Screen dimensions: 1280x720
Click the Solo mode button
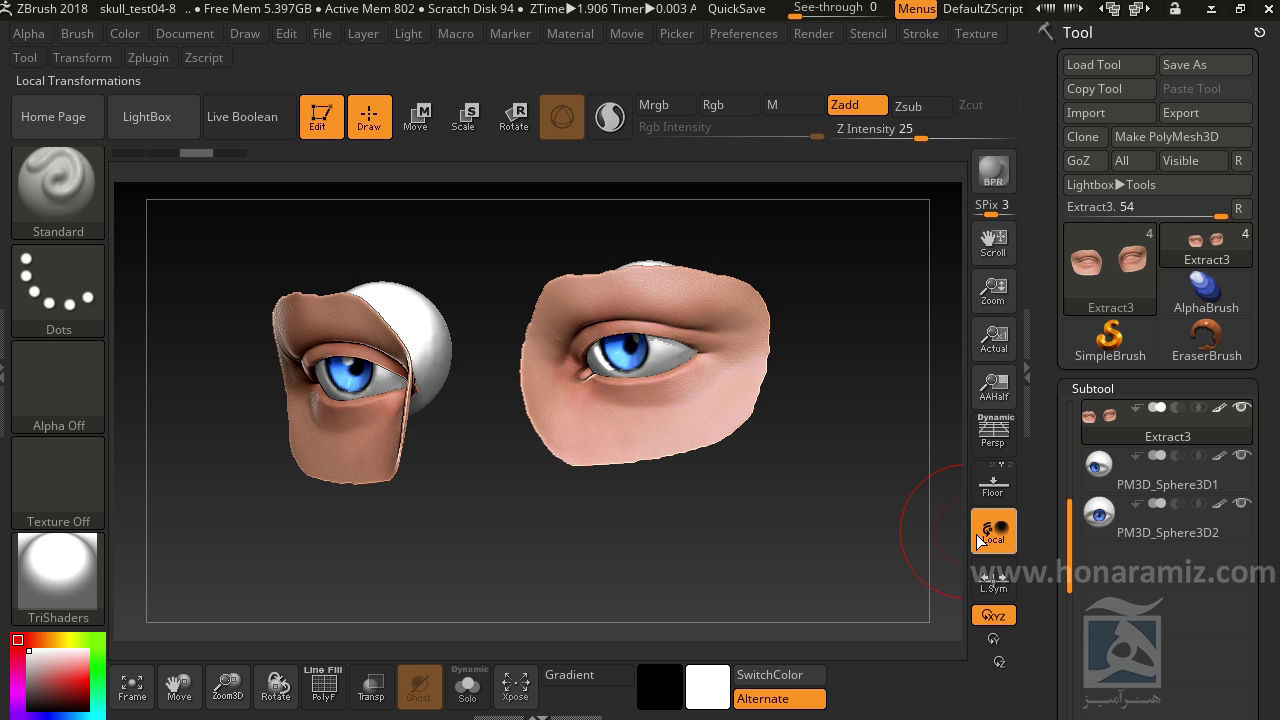point(467,687)
